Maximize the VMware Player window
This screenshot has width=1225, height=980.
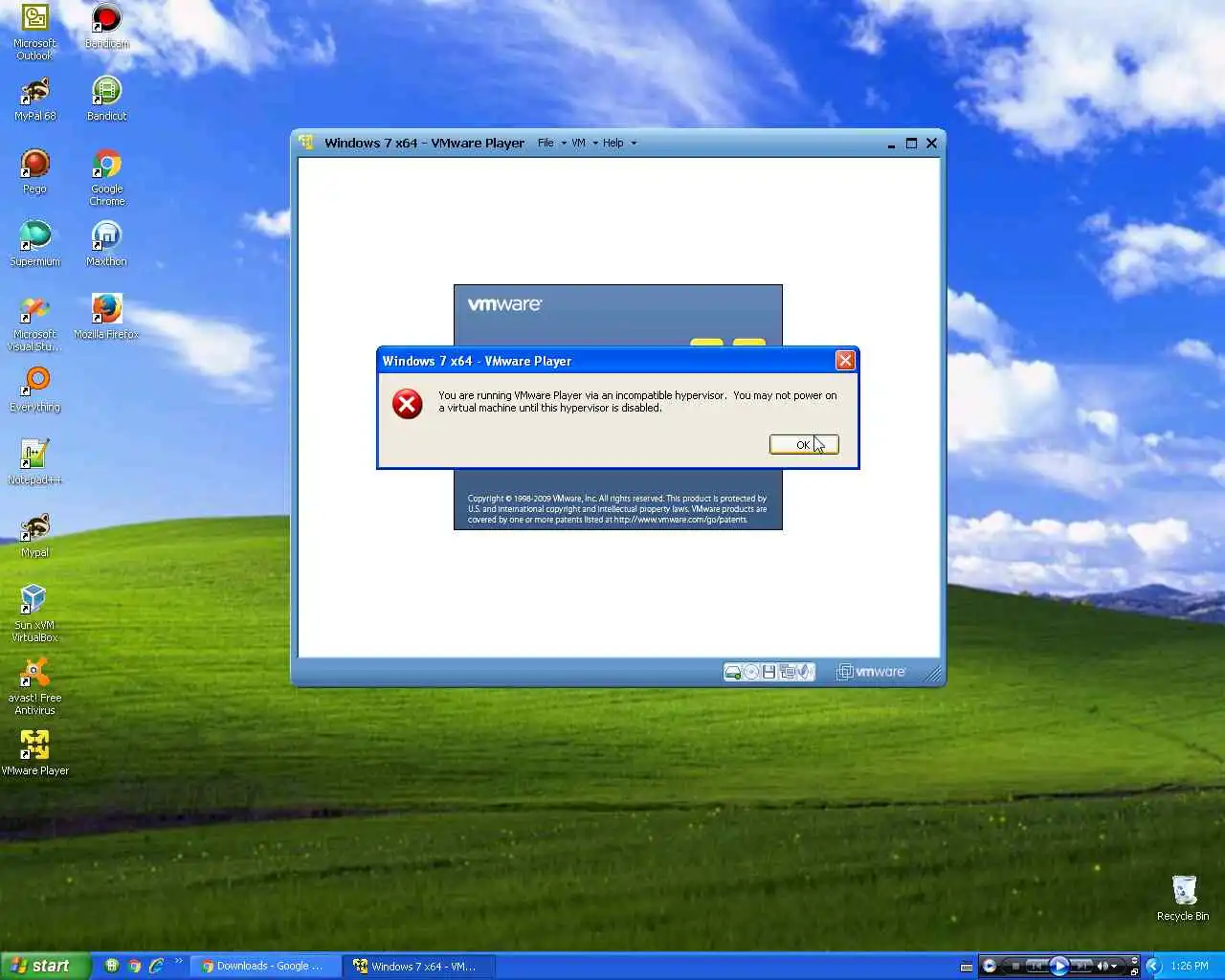(911, 143)
